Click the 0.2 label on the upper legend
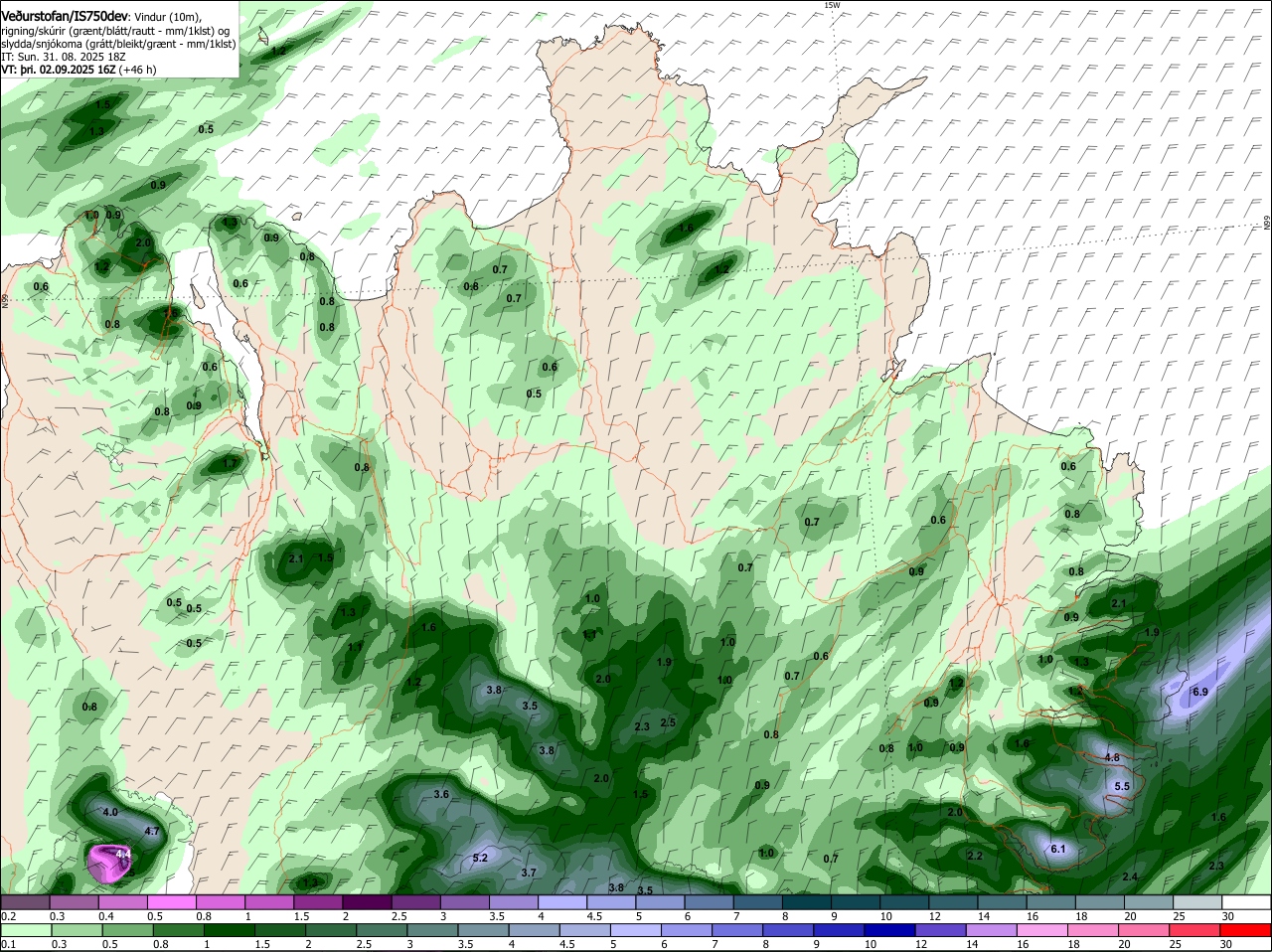 [x=8, y=915]
